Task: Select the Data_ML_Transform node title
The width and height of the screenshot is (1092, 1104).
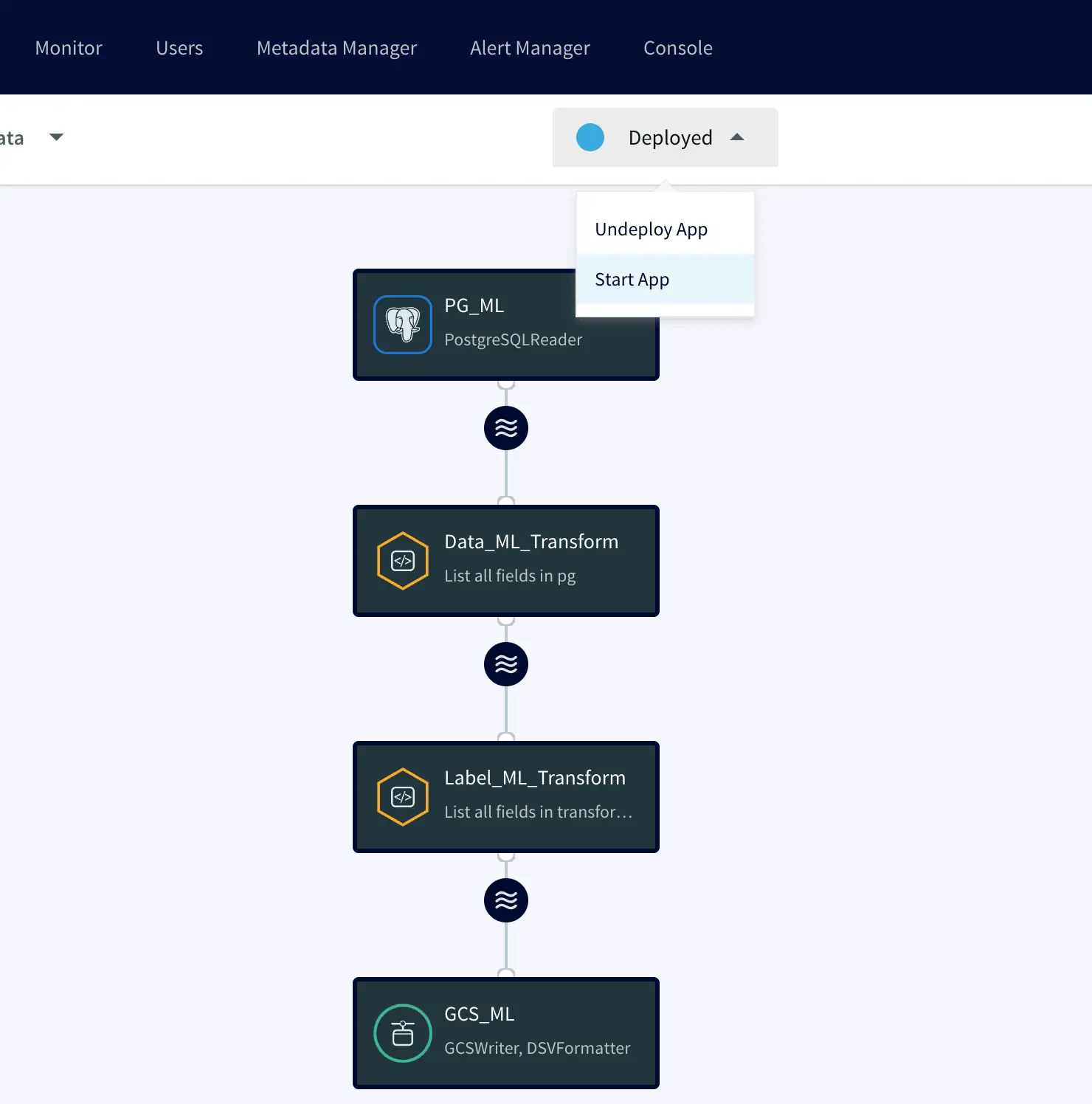Action: coord(531,542)
